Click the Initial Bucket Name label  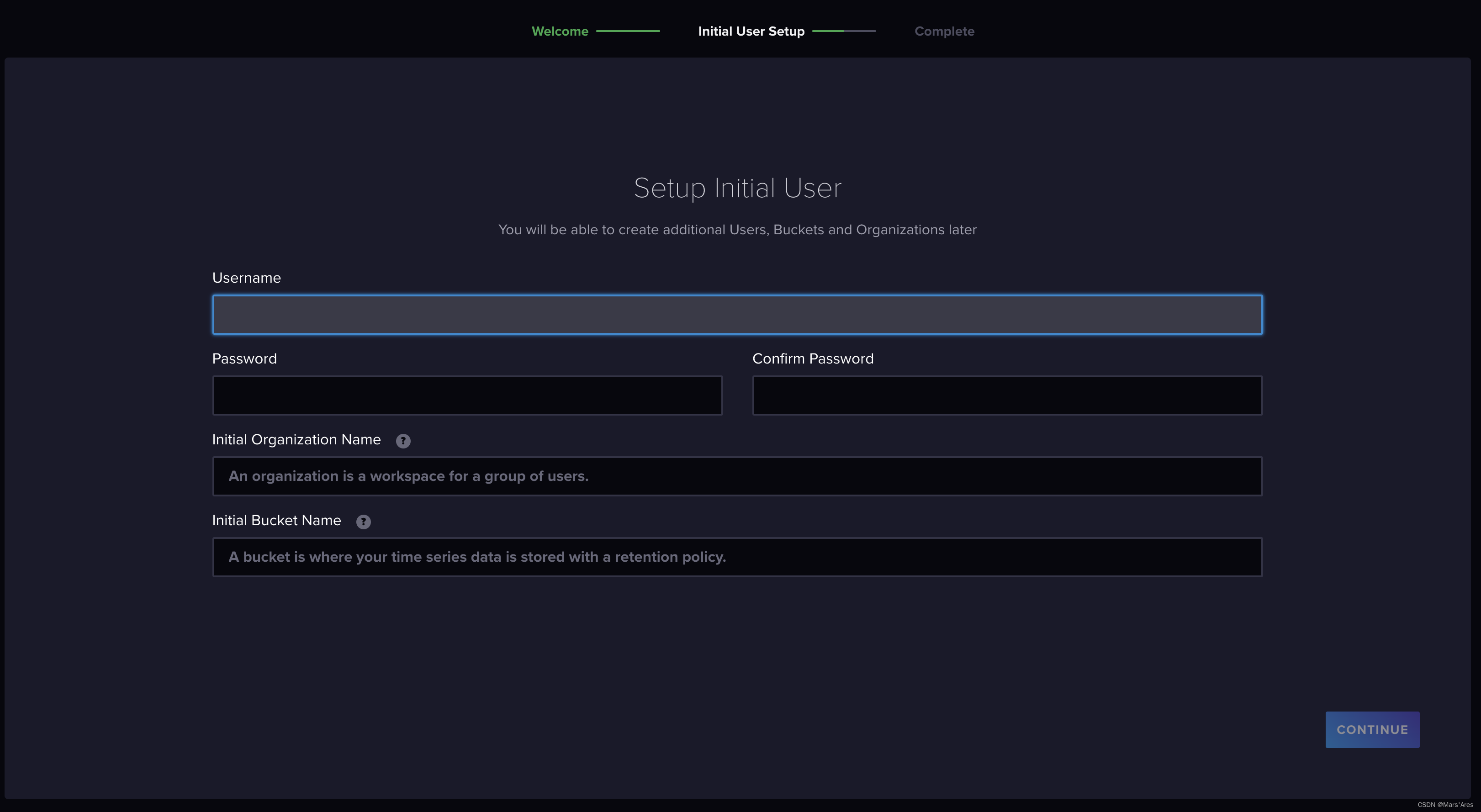point(276,521)
